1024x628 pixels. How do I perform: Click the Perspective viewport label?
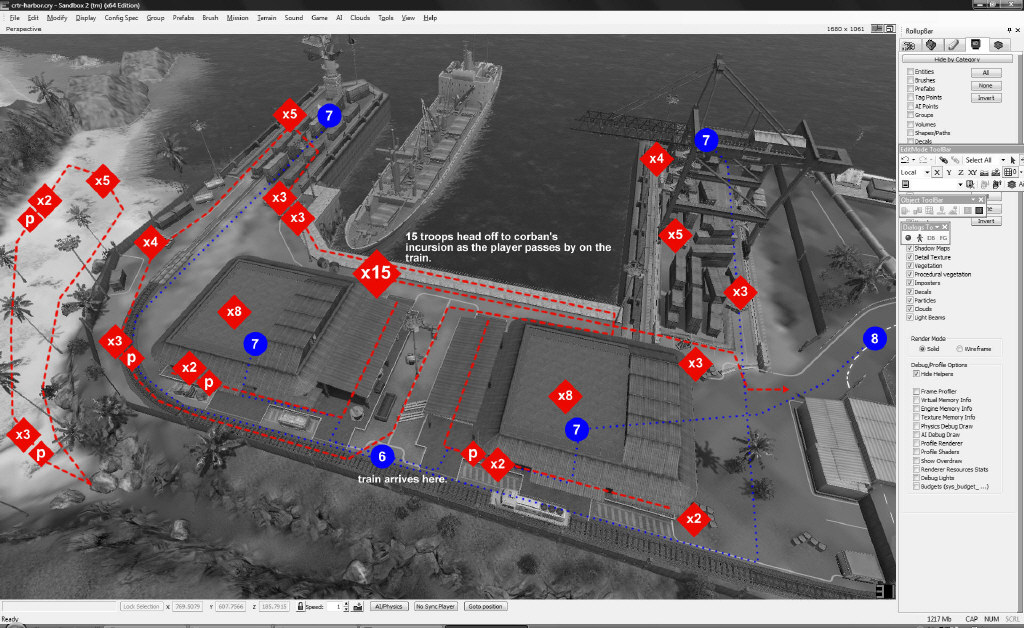(x=24, y=29)
